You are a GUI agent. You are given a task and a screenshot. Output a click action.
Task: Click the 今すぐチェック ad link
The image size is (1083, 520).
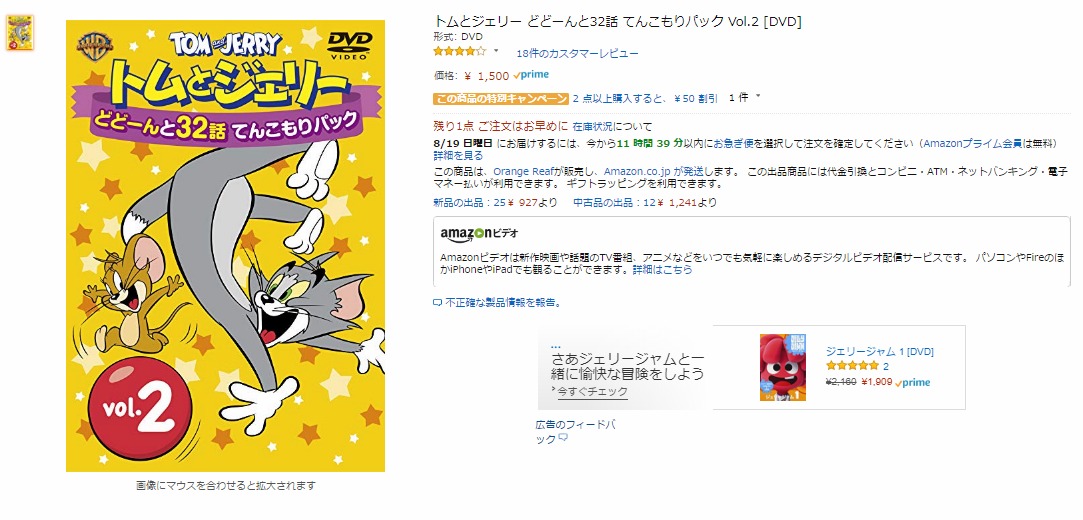pyautogui.click(x=593, y=391)
